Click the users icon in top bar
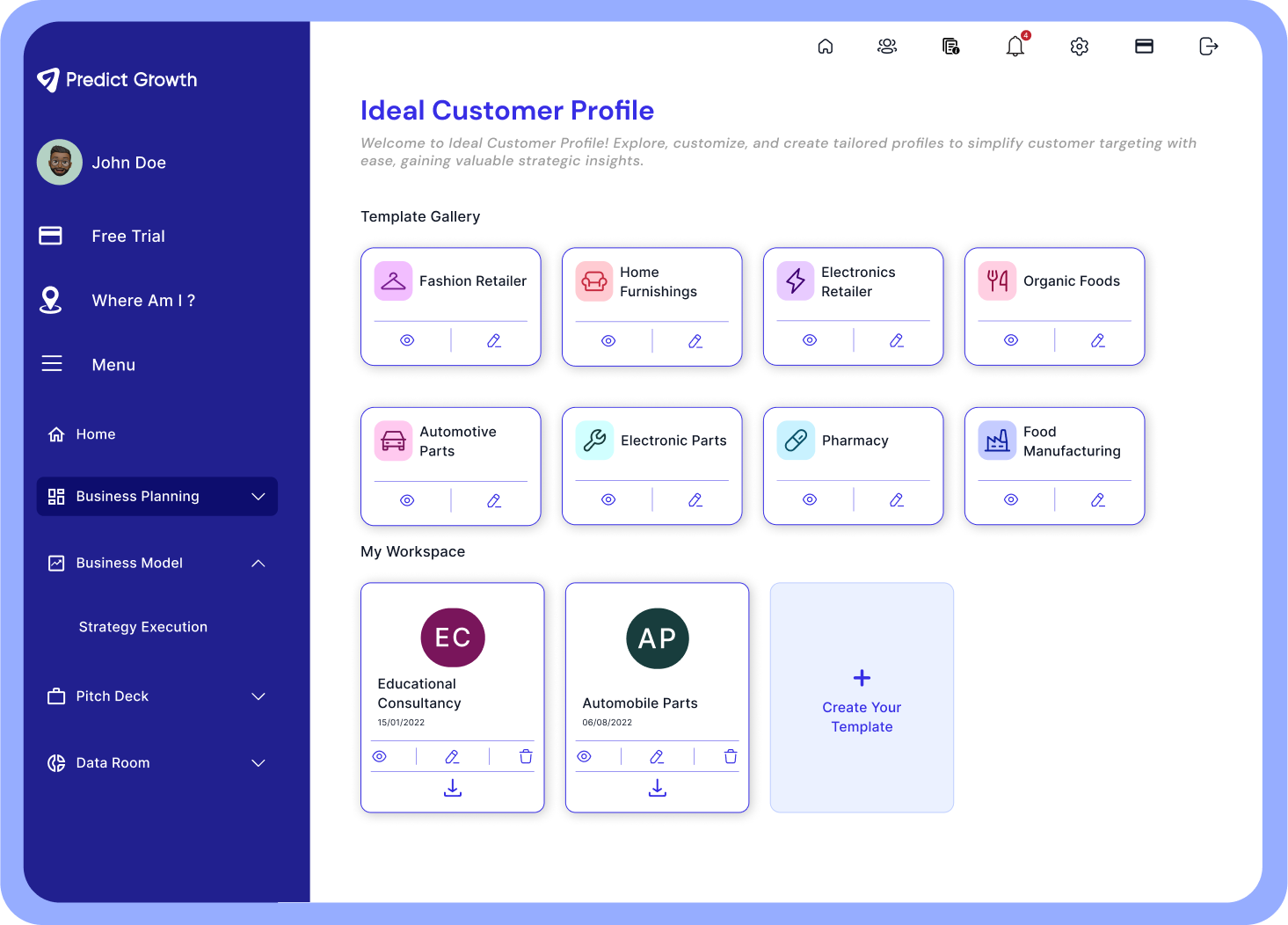1288x925 pixels. [887, 47]
